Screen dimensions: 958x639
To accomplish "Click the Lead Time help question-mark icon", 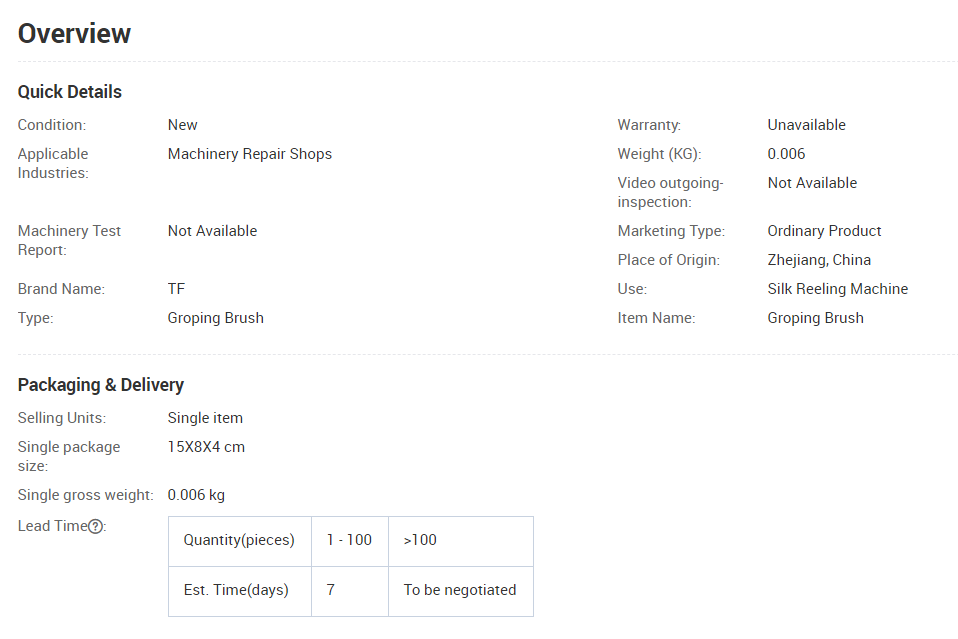I will (95, 526).
